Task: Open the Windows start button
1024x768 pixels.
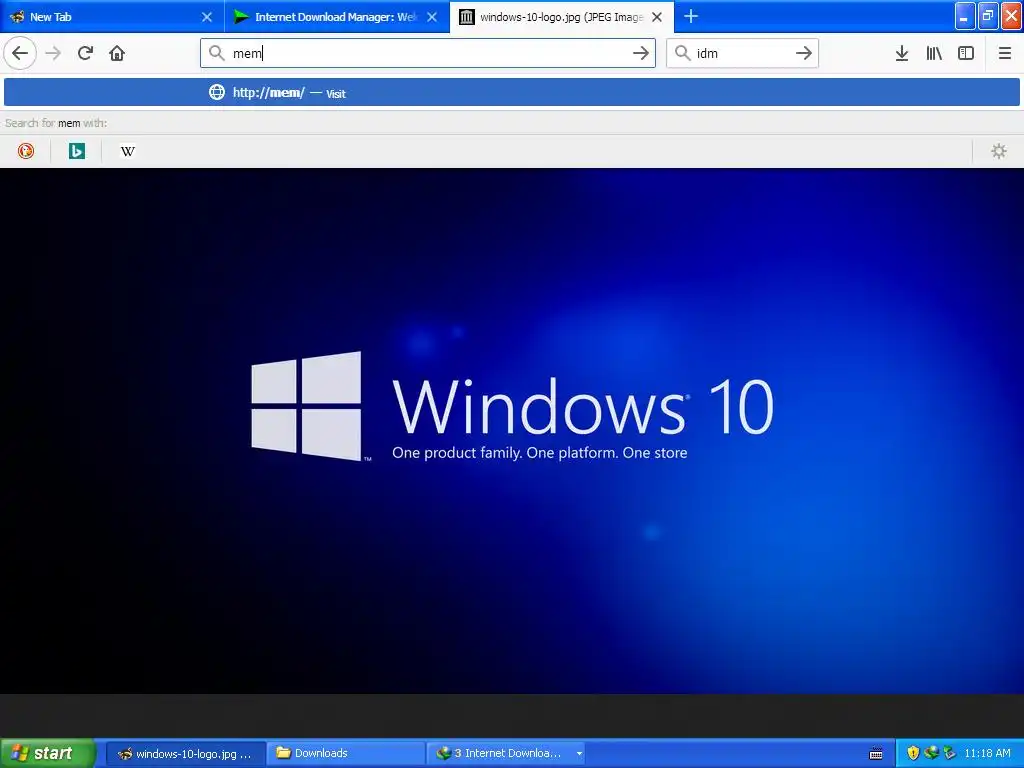Action: coord(48,753)
